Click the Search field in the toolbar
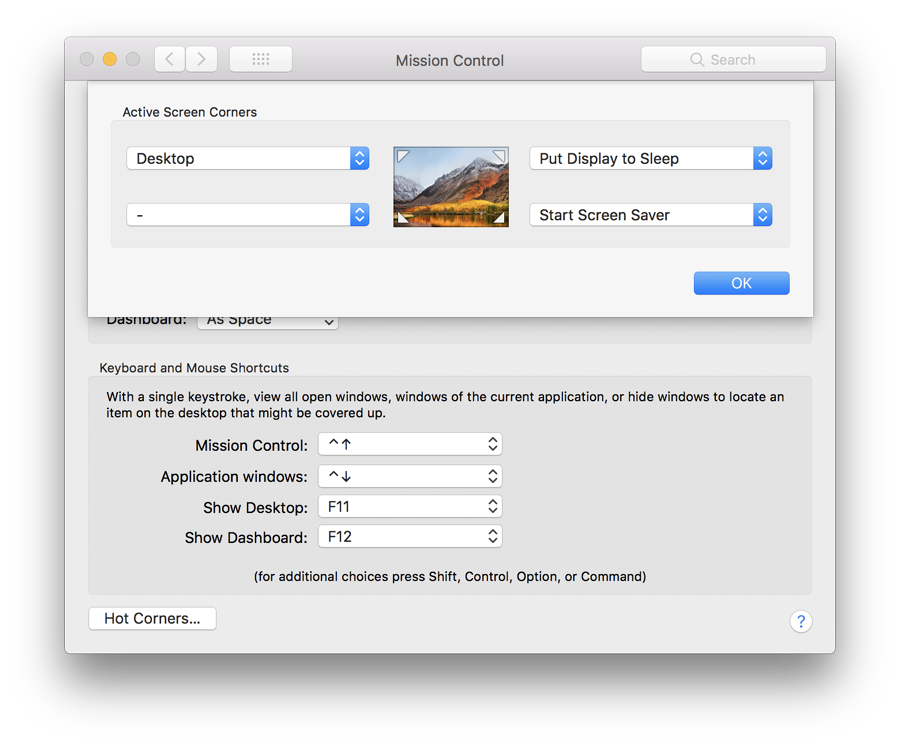The image size is (900, 746). pyautogui.click(x=734, y=59)
